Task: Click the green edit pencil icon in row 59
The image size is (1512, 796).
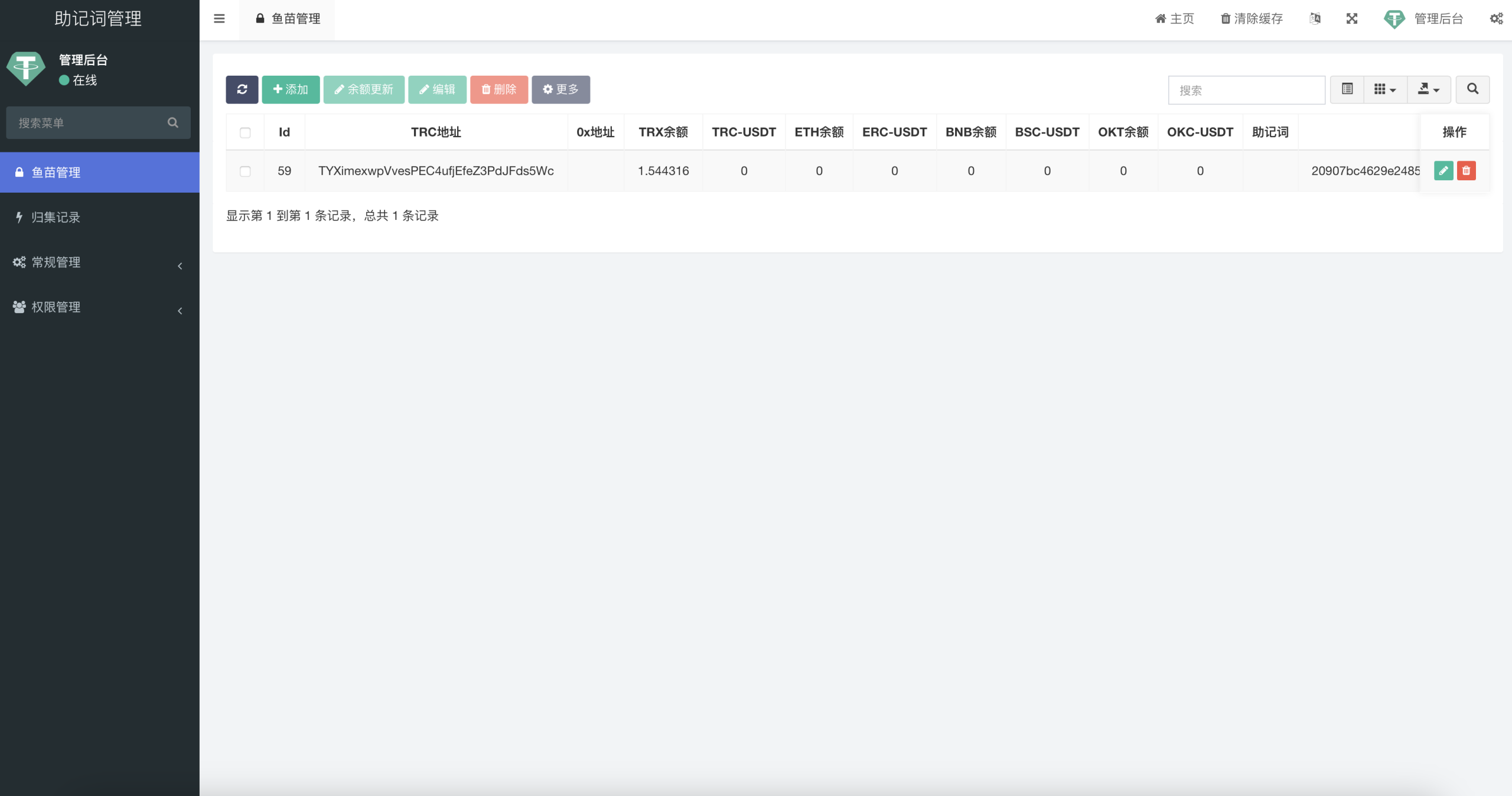Action: (x=1443, y=171)
